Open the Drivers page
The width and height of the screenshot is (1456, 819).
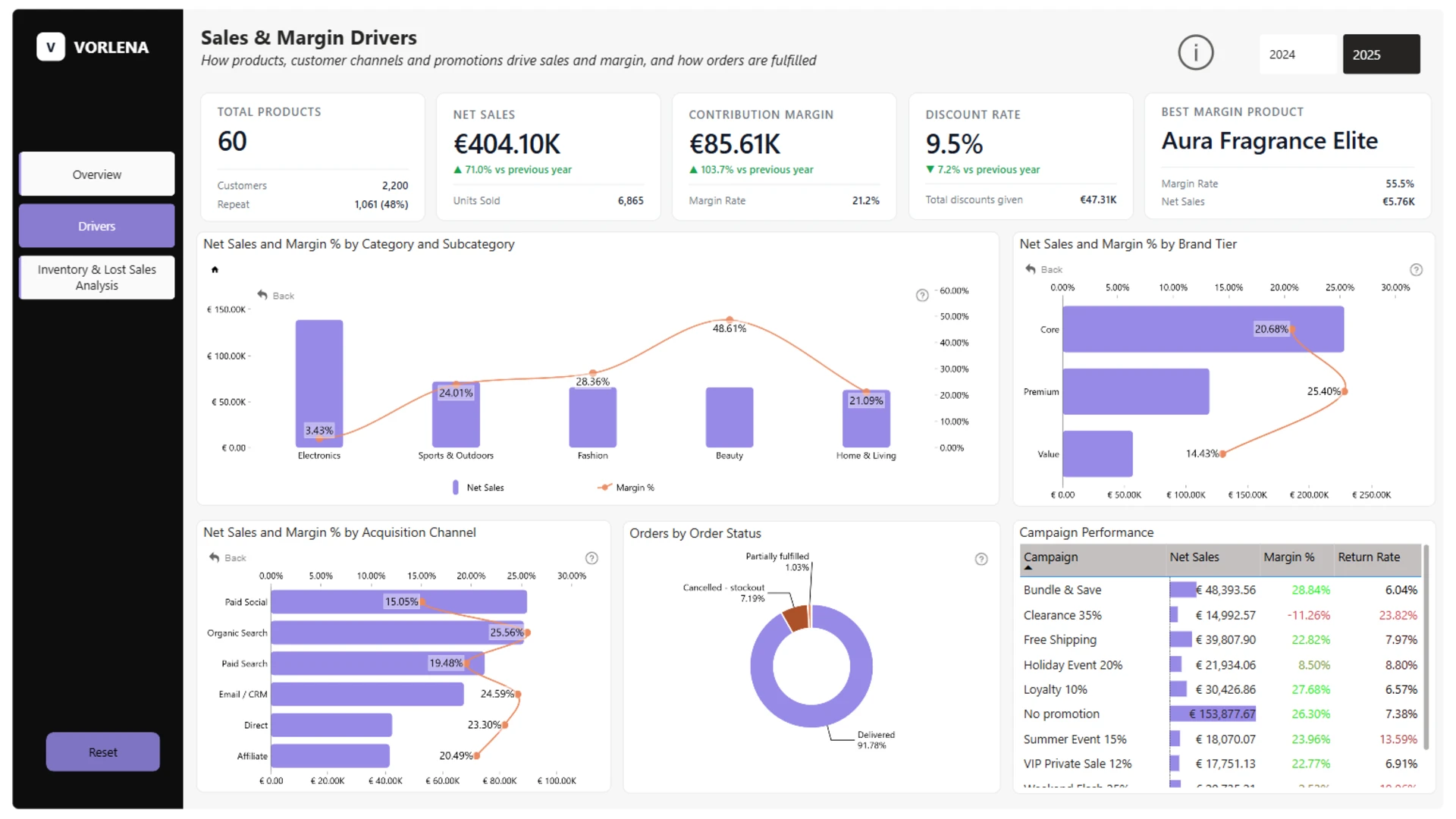pos(97,226)
